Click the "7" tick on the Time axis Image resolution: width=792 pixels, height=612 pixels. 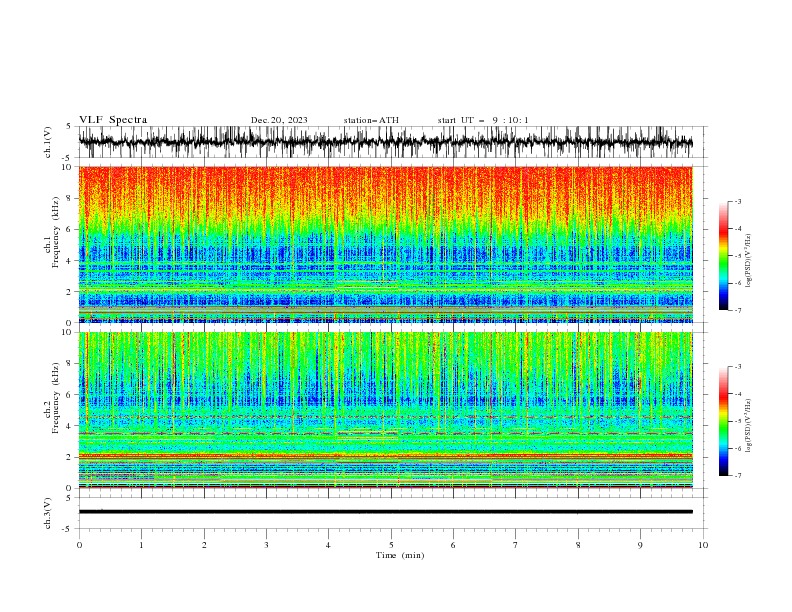(x=516, y=545)
